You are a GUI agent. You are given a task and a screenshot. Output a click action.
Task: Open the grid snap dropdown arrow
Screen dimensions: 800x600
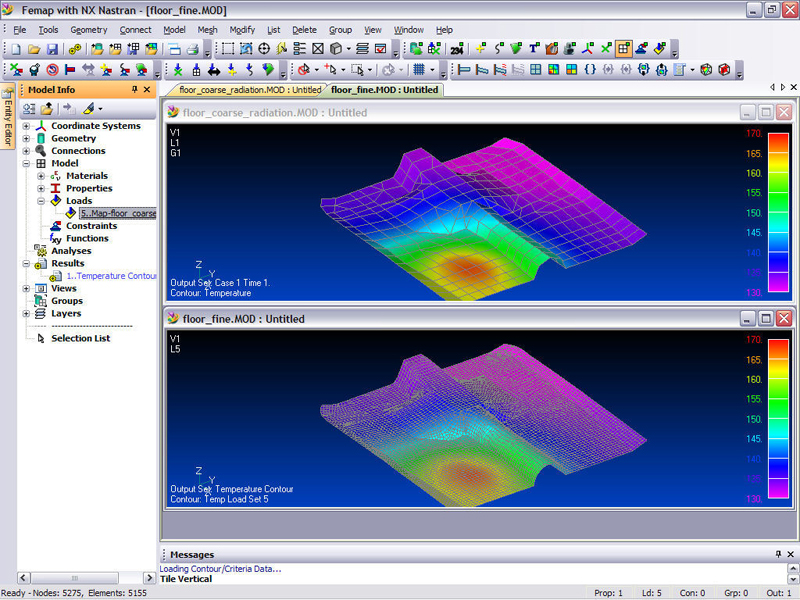pos(432,70)
